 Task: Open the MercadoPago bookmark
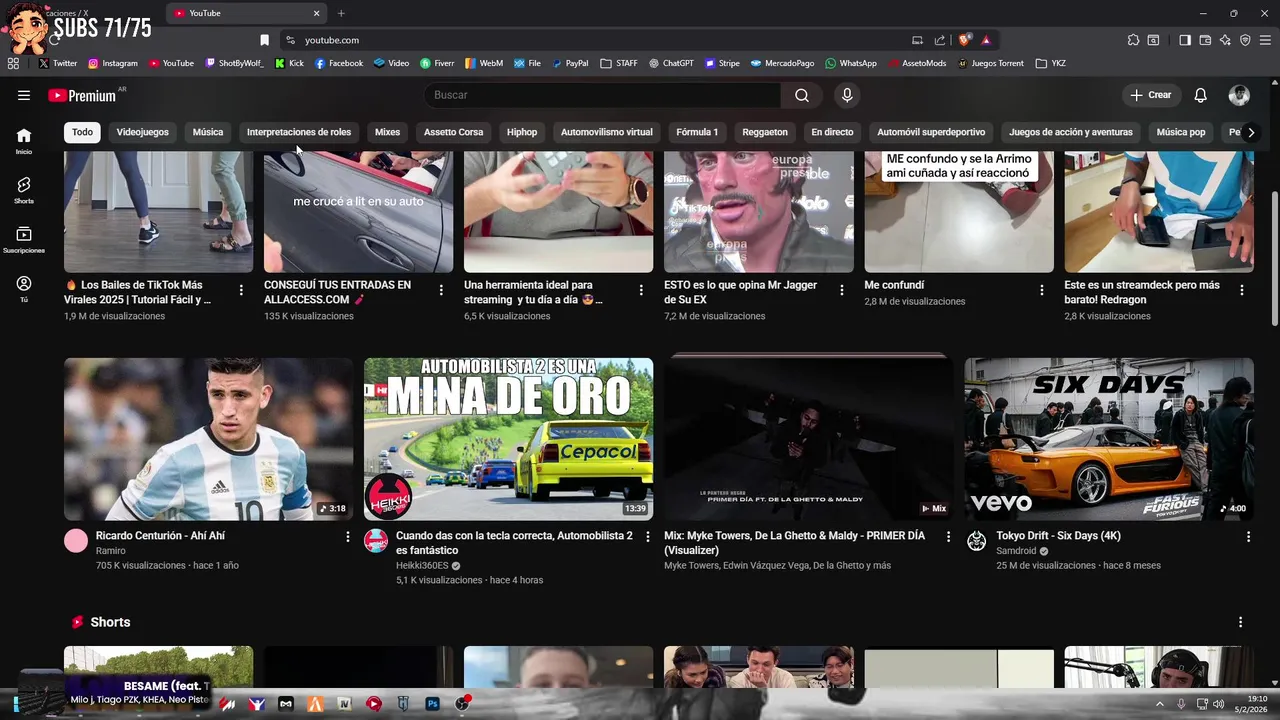782,63
